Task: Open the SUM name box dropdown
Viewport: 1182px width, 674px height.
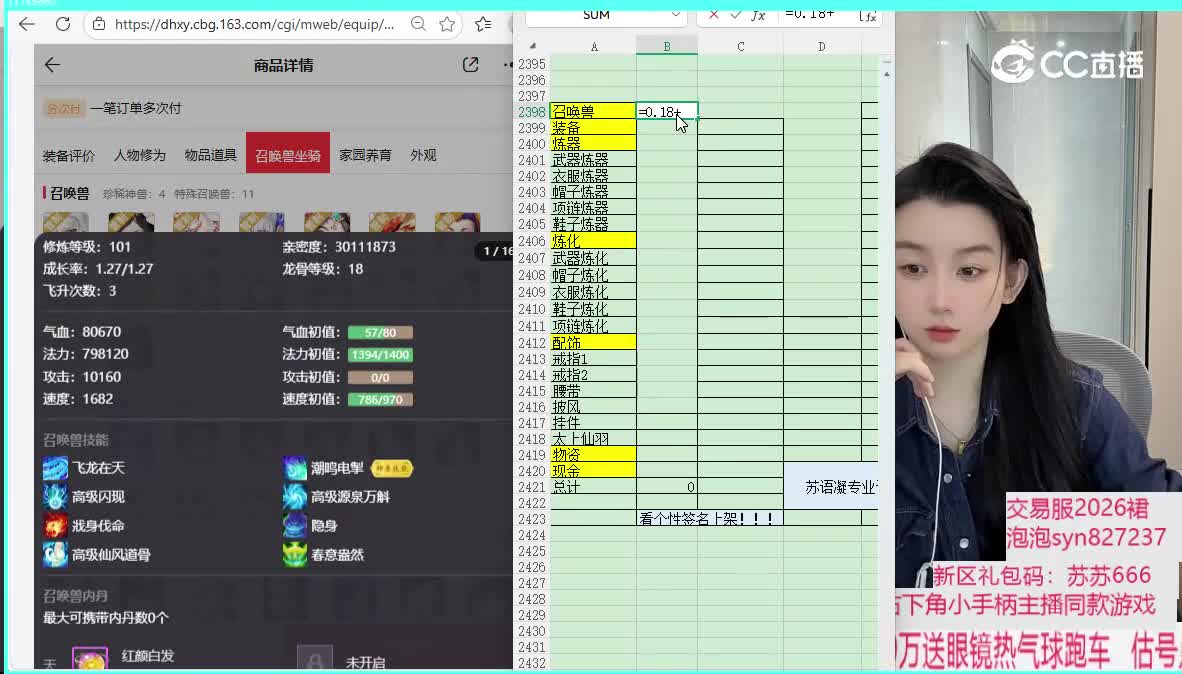Action: (x=675, y=14)
